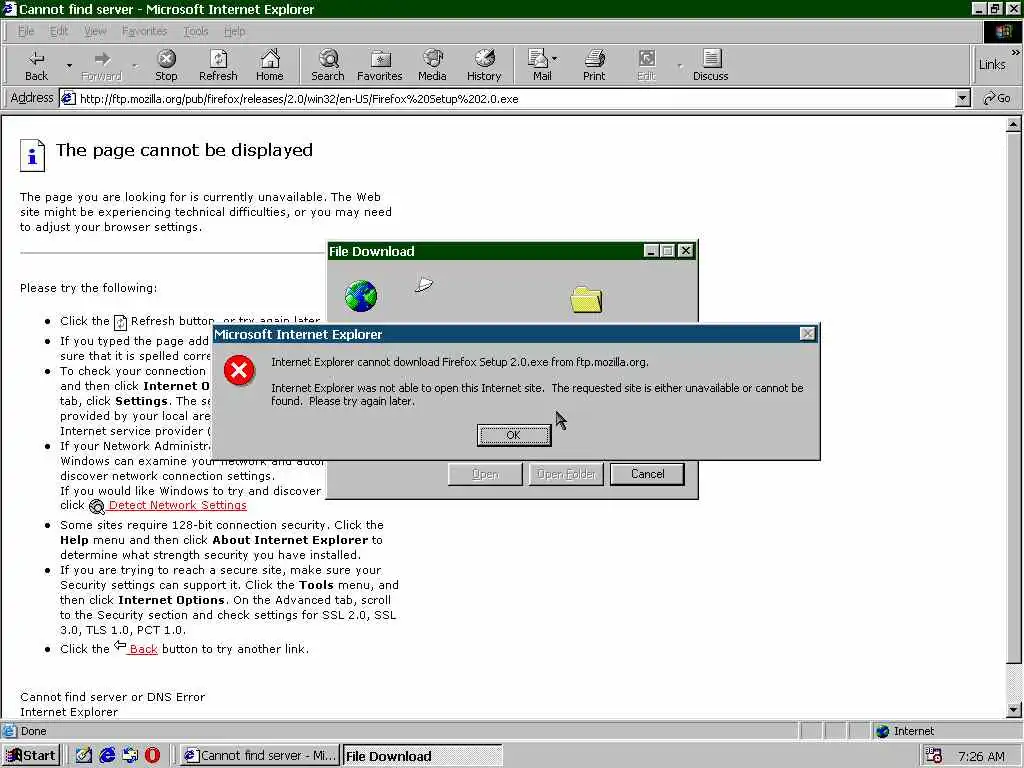Click the page scrollbar down arrow
1024x768 pixels.
click(1014, 710)
